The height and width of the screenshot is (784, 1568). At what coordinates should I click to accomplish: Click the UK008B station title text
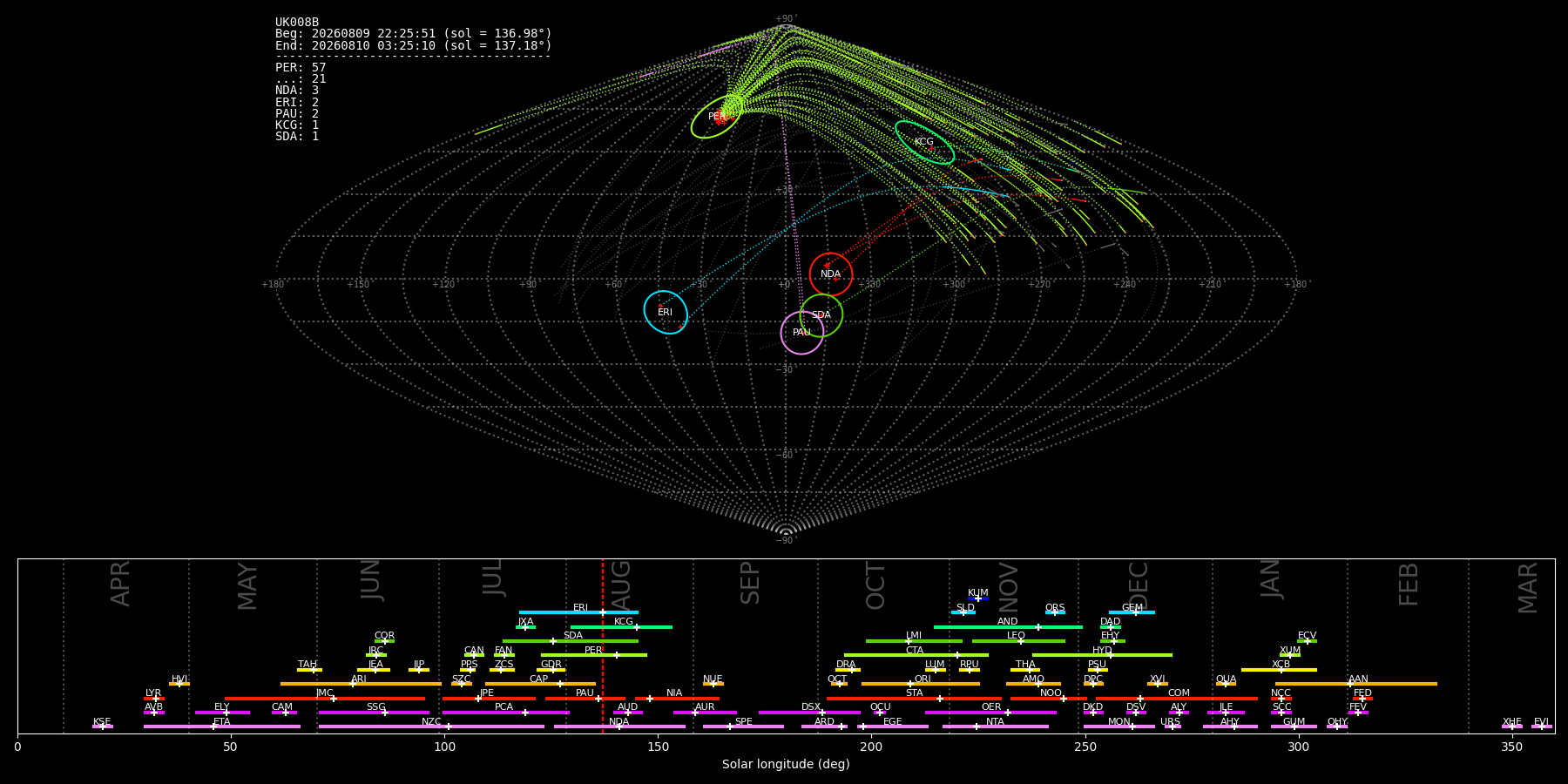pos(297,23)
